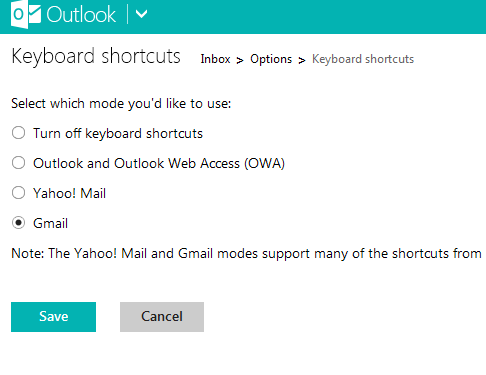486x375 pixels.
Task: Click the Keyboard shortcuts page heading
Action: tap(96, 56)
